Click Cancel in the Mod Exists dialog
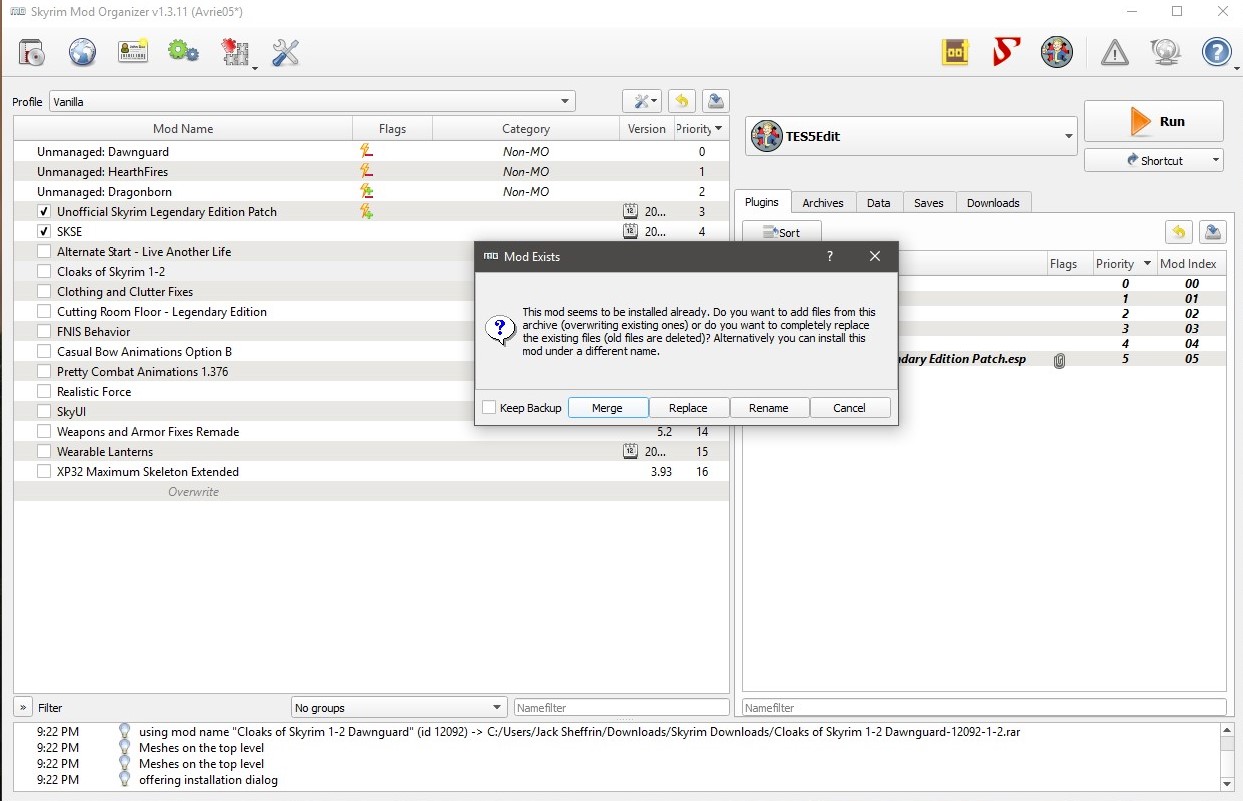Viewport: 1243px width, 801px height. tap(850, 408)
